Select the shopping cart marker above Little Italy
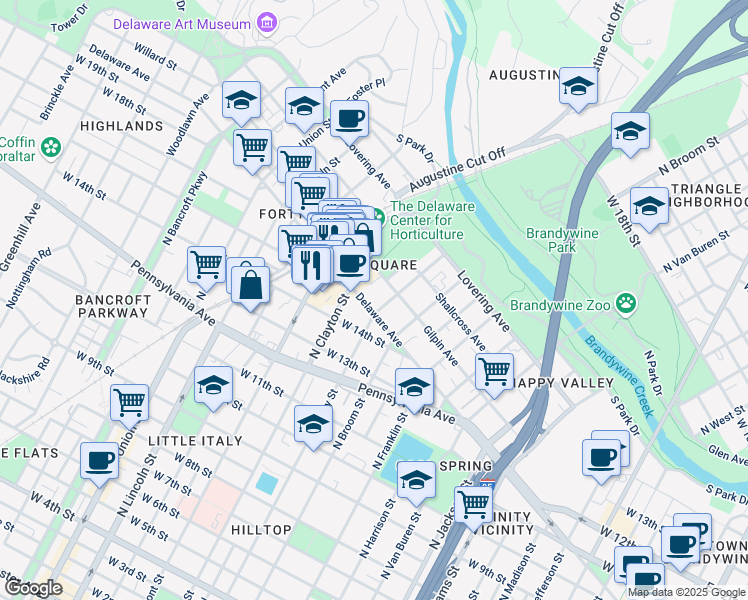The width and height of the screenshot is (748, 600). click(130, 402)
